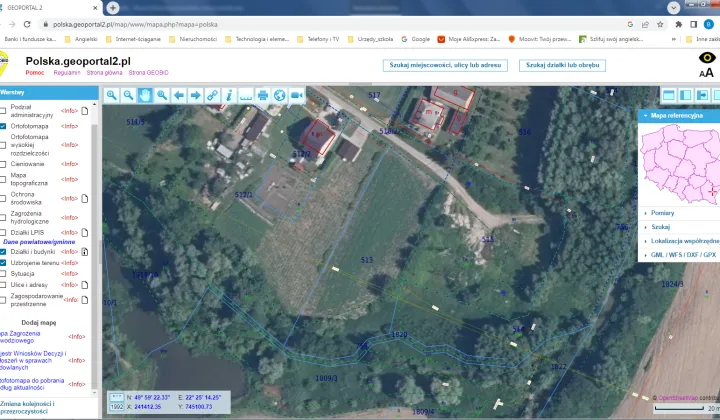Toggle the Działki i budynki checkbox
This screenshot has height=420, width=720.
[x=4, y=251]
